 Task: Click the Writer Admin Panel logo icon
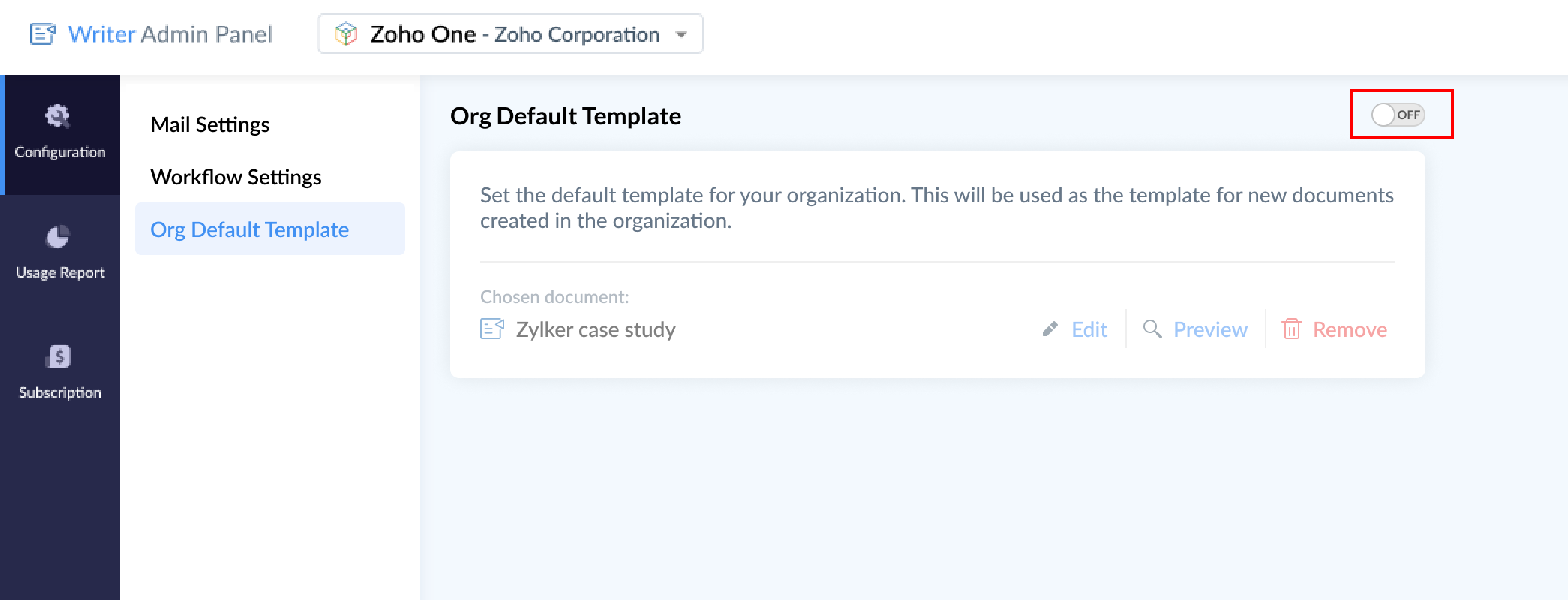click(x=43, y=34)
